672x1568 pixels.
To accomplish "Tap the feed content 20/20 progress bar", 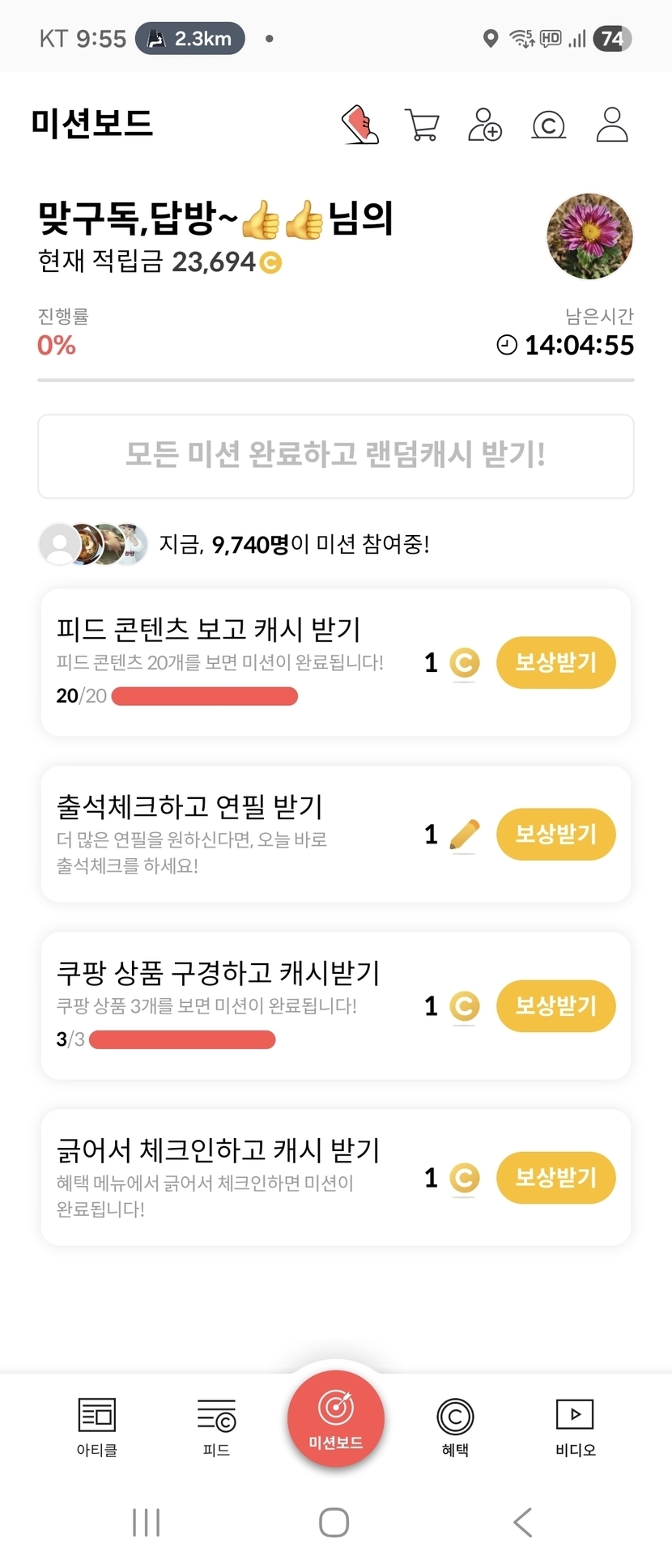I will 204,696.
